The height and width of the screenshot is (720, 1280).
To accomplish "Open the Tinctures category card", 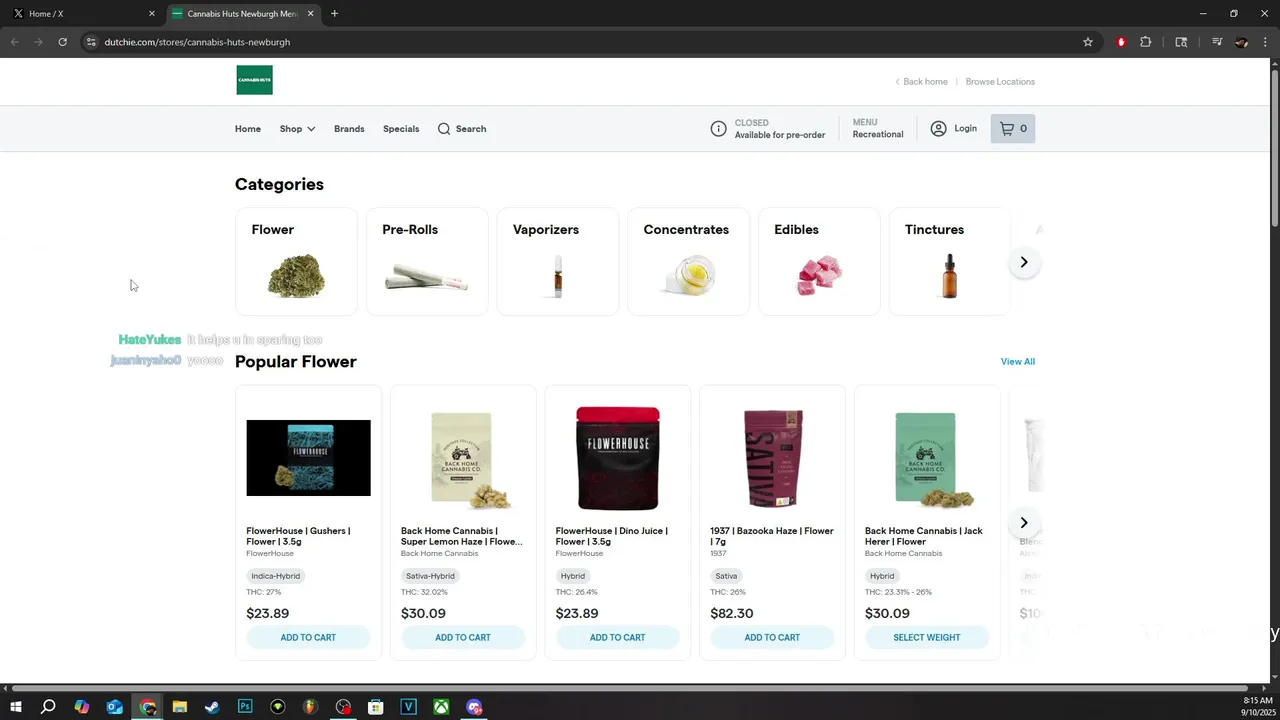I will tap(950, 261).
